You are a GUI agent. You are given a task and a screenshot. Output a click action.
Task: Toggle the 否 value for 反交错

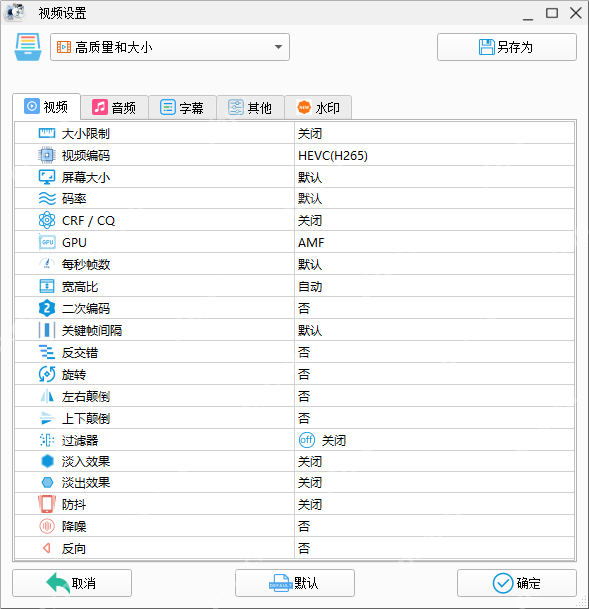434,352
